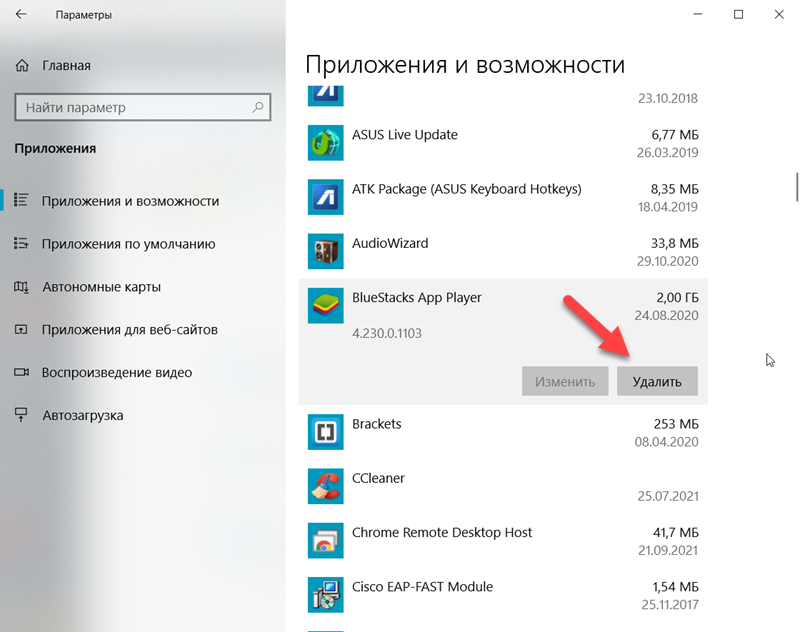This screenshot has height=632, width=800.
Task: Select ATK Package (ASUS Keyboard Hotkeys)
Action: pyautogui.click(x=503, y=197)
